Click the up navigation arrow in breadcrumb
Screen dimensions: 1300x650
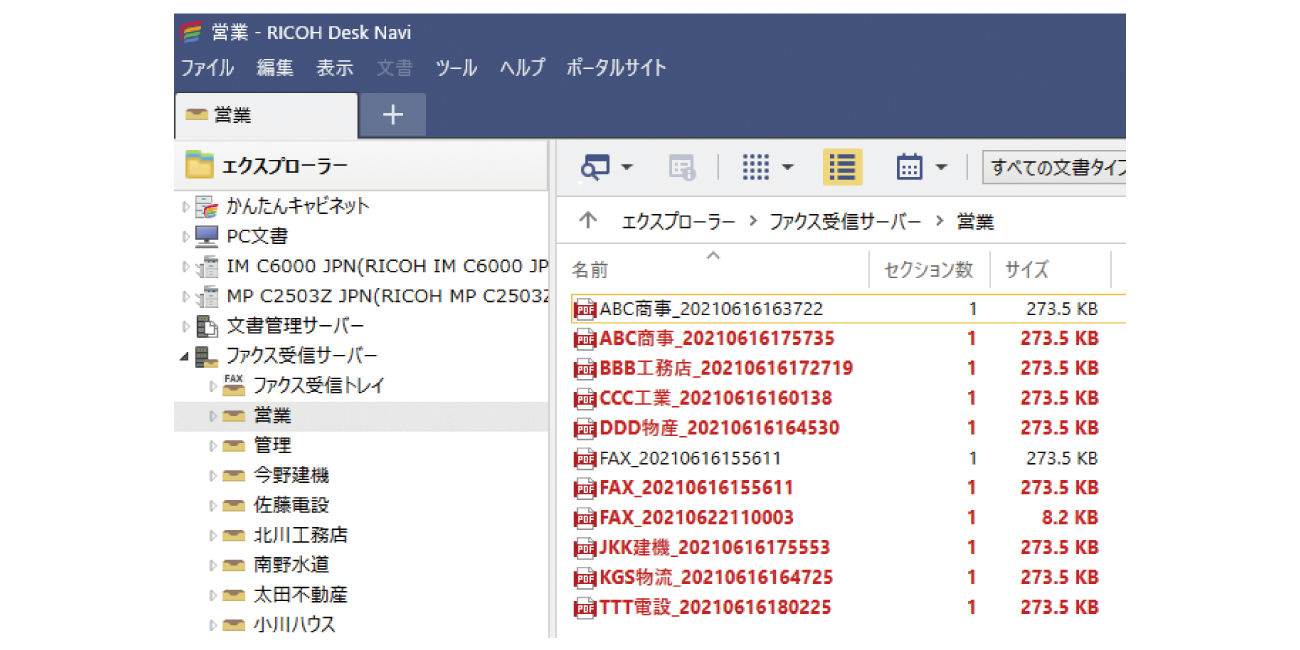click(x=588, y=221)
